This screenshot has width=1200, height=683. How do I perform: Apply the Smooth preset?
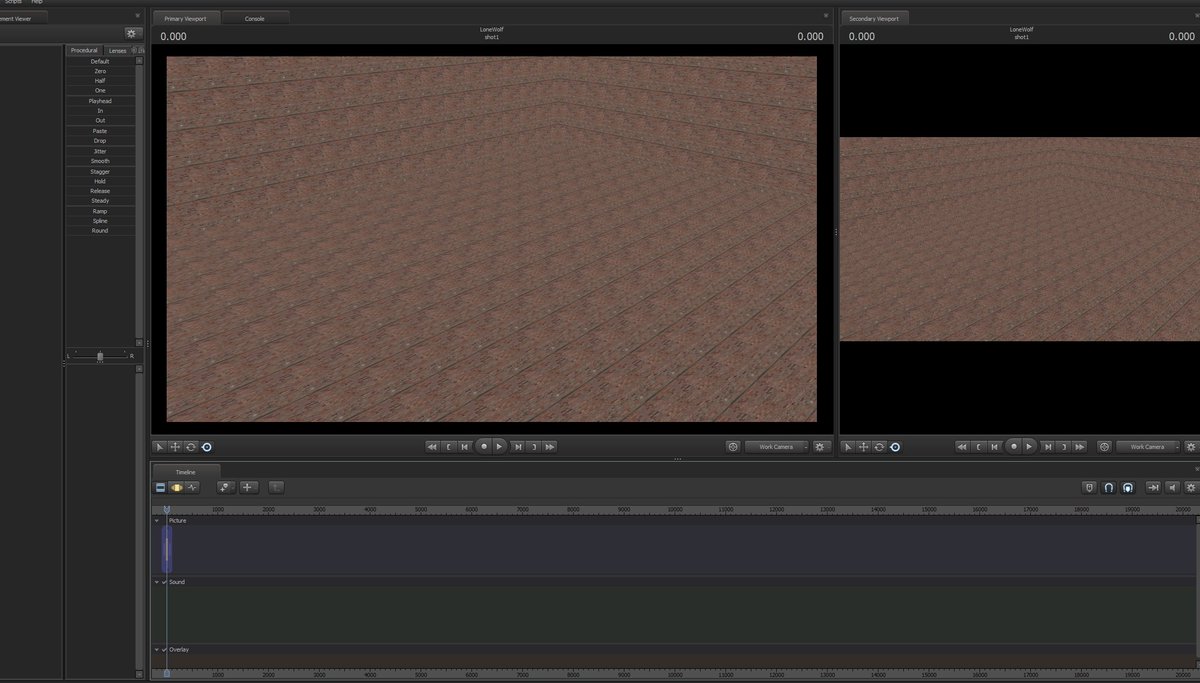(100, 161)
